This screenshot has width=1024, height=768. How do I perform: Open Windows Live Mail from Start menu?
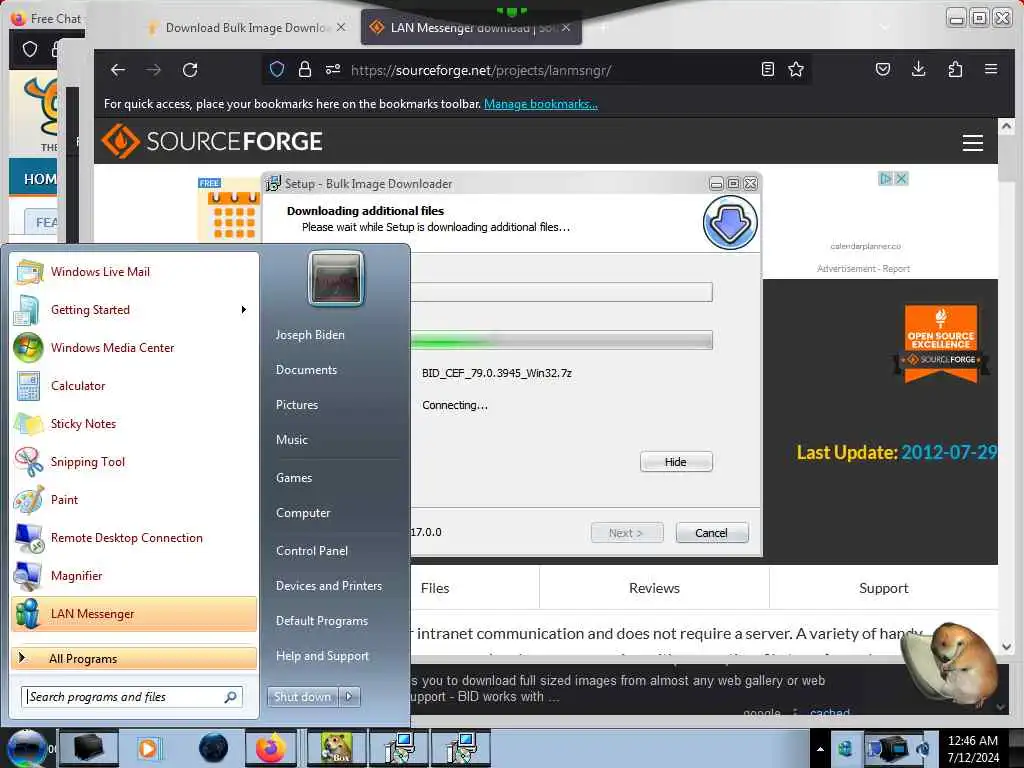(x=134, y=272)
